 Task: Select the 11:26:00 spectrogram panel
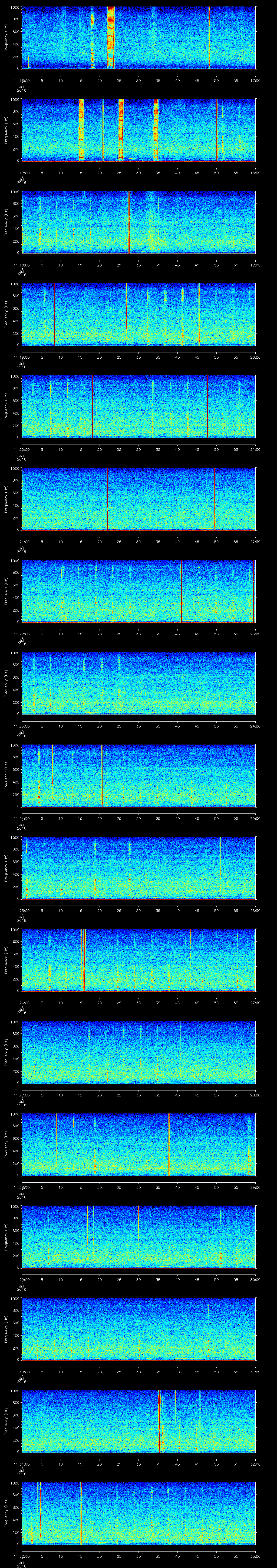point(138,960)
